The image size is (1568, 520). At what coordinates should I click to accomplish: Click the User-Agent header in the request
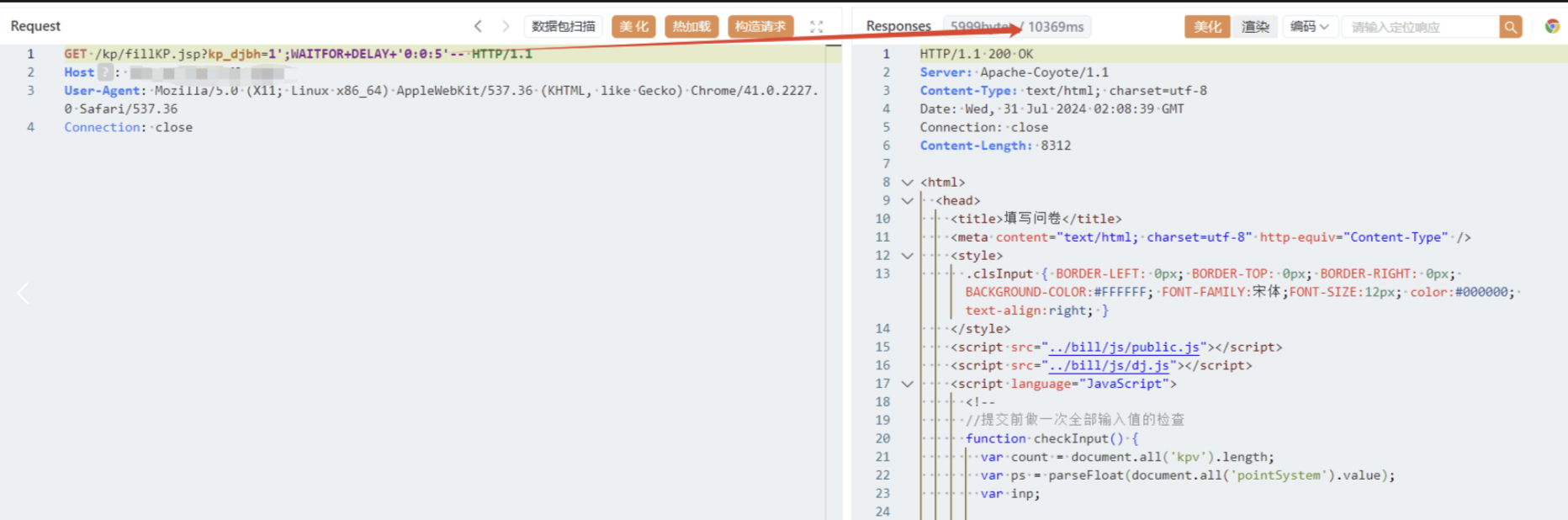(441, 99)
